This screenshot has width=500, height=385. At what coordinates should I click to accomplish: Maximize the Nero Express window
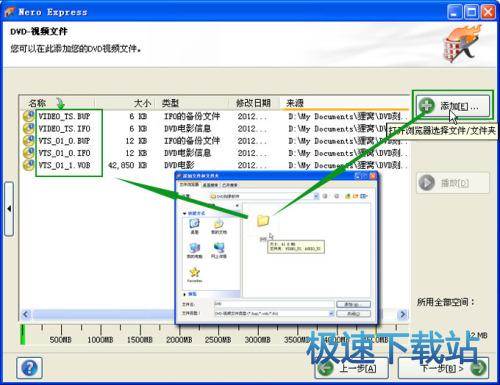[x=471, y=12]
